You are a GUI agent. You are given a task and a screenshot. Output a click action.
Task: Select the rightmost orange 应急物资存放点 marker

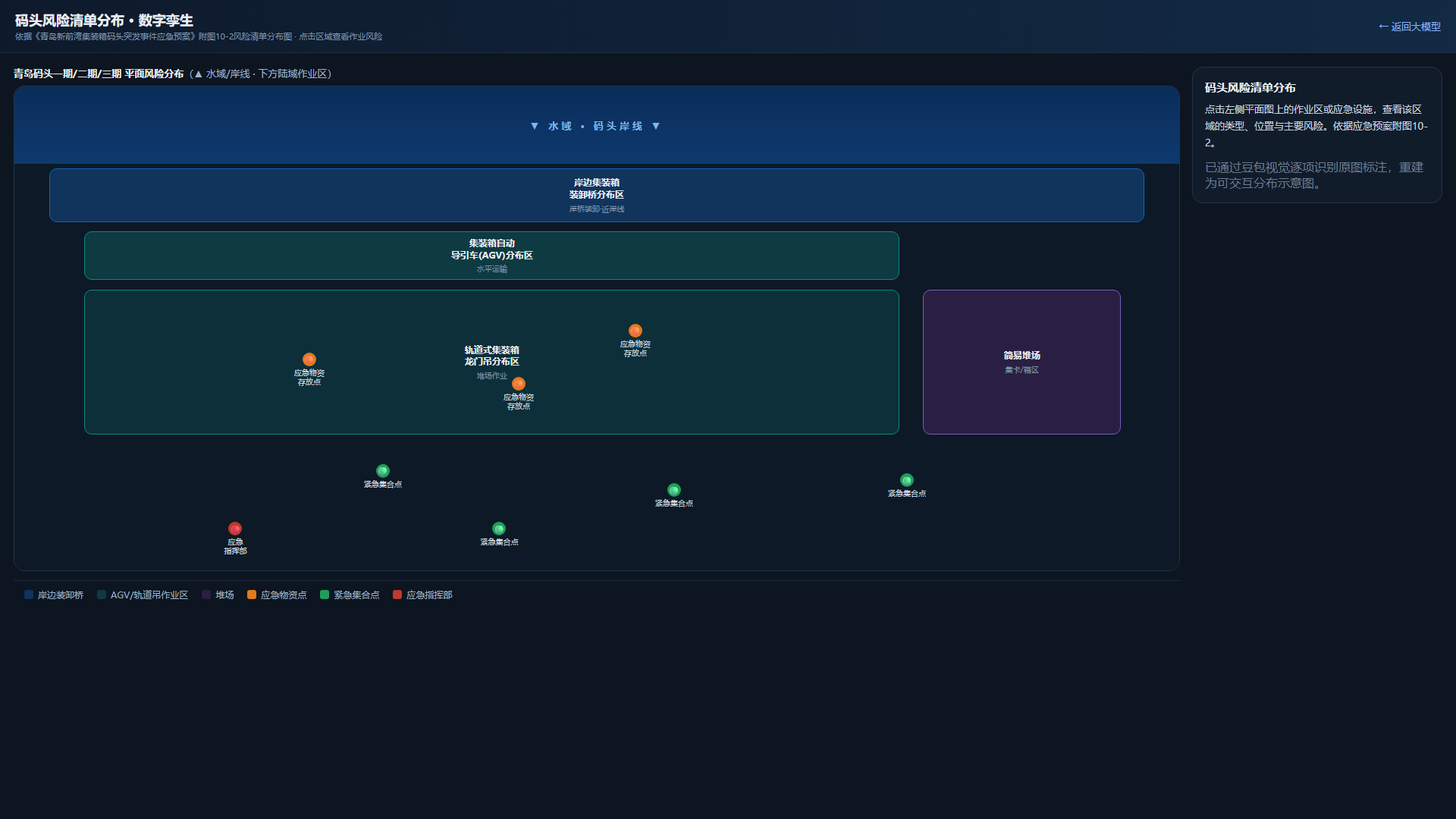(x=635, y=331)
